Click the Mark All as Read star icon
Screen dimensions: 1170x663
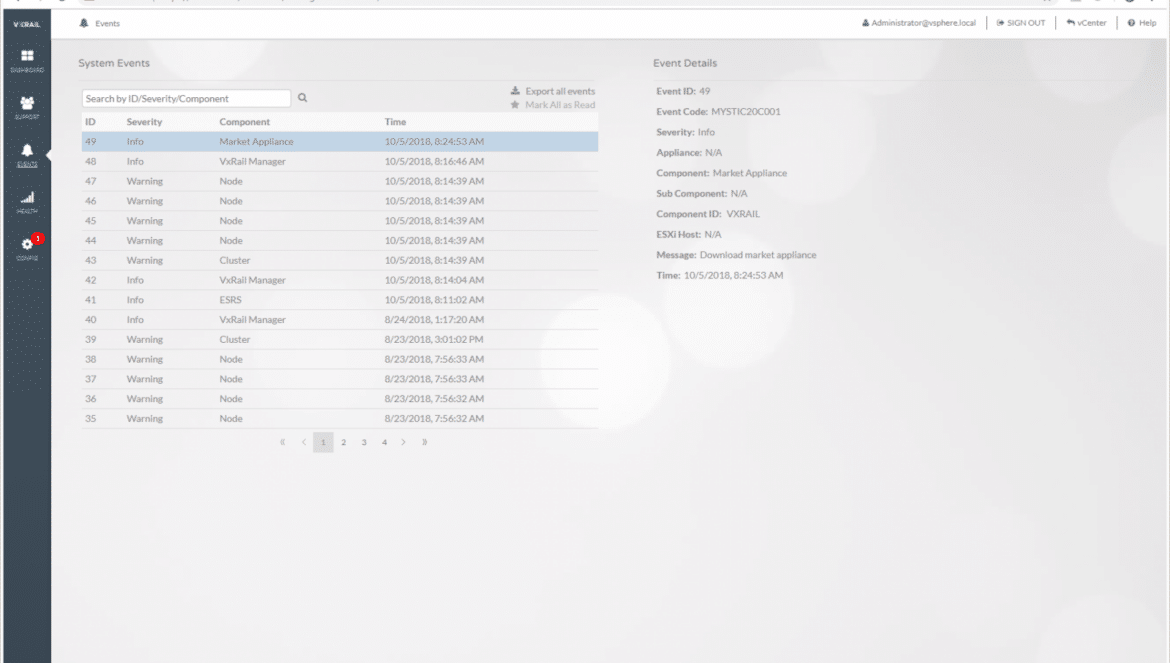515,105
